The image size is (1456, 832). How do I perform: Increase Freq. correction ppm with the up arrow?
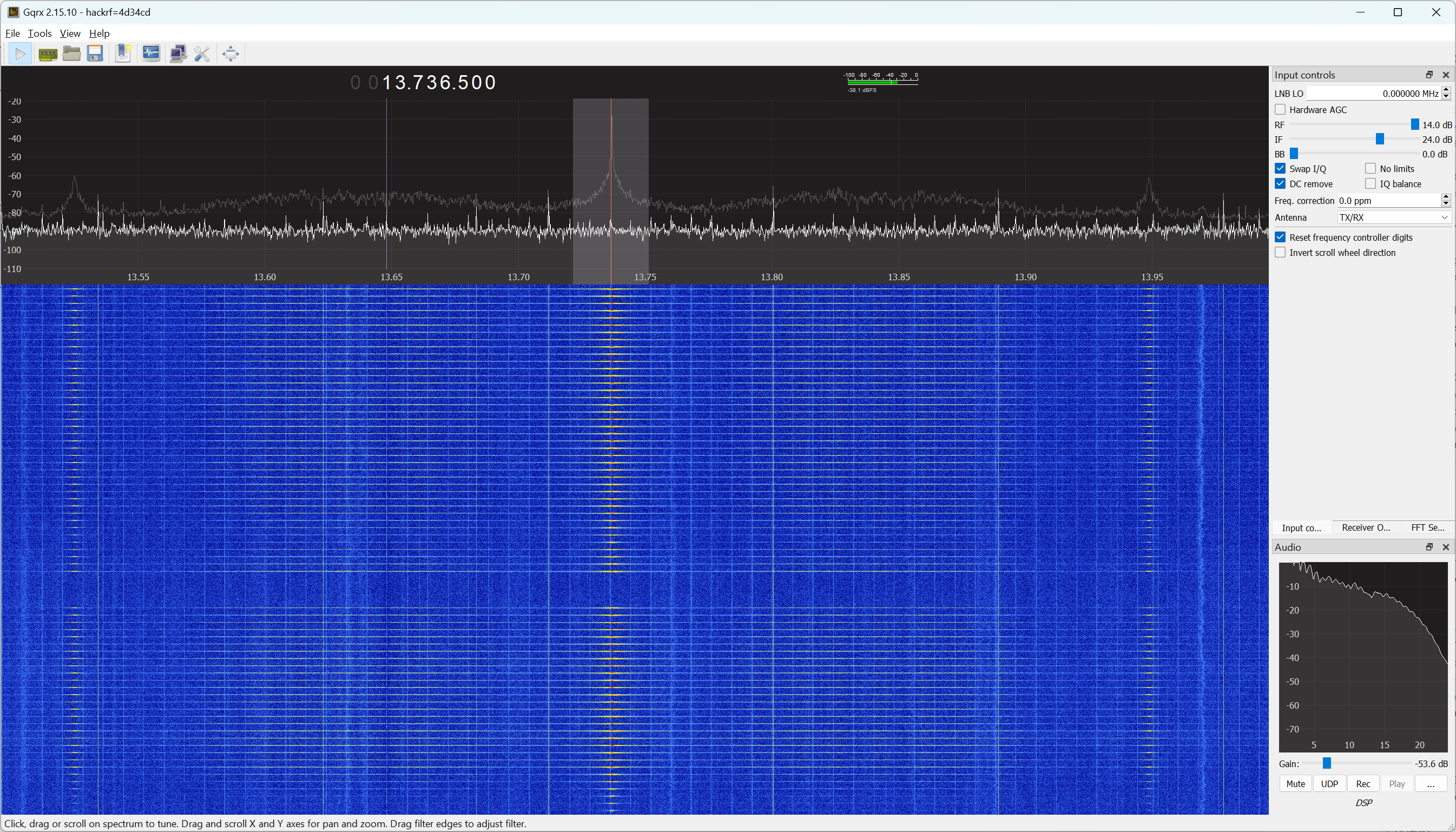[1446, 197]
